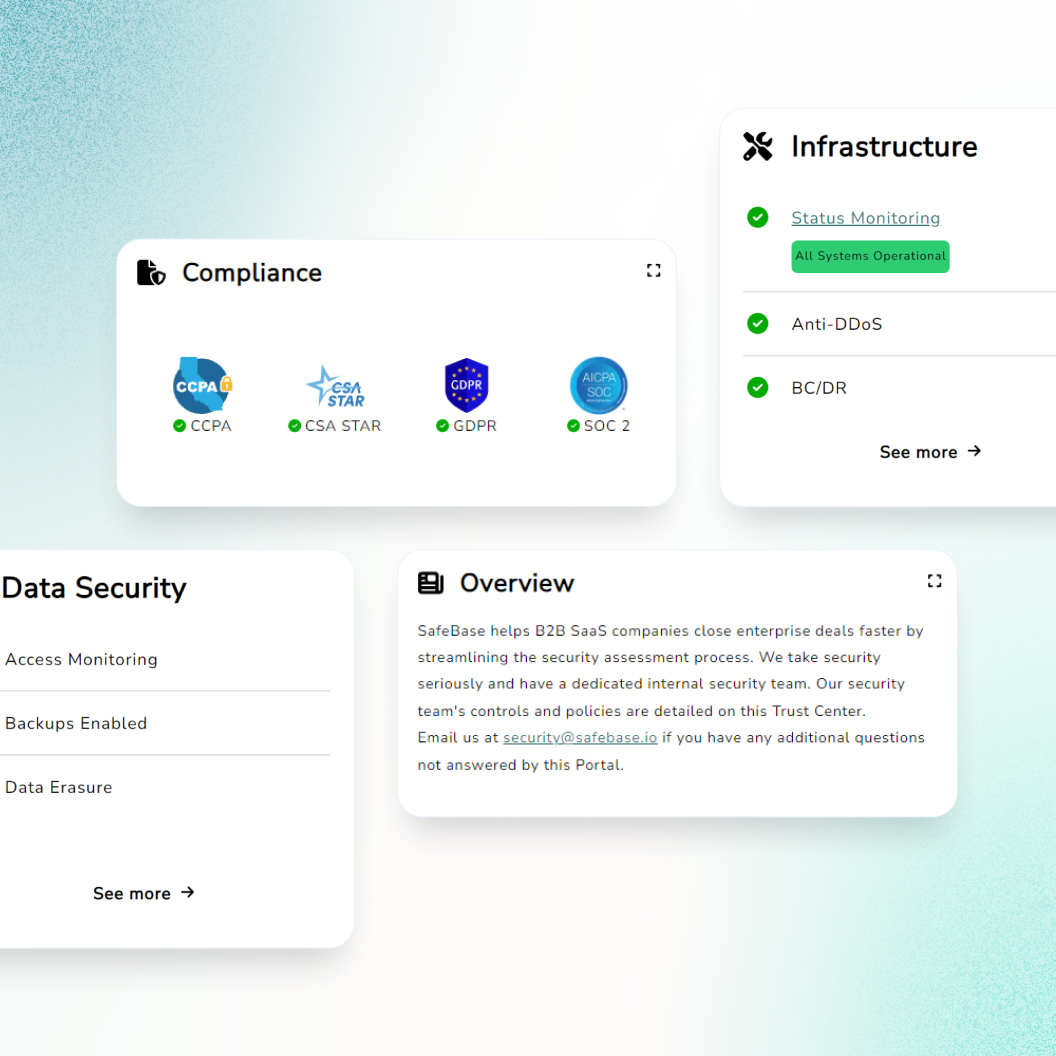Select the Overview section heading
1056x1056 pixels.
pyautogui.click(x=516, y=583)
